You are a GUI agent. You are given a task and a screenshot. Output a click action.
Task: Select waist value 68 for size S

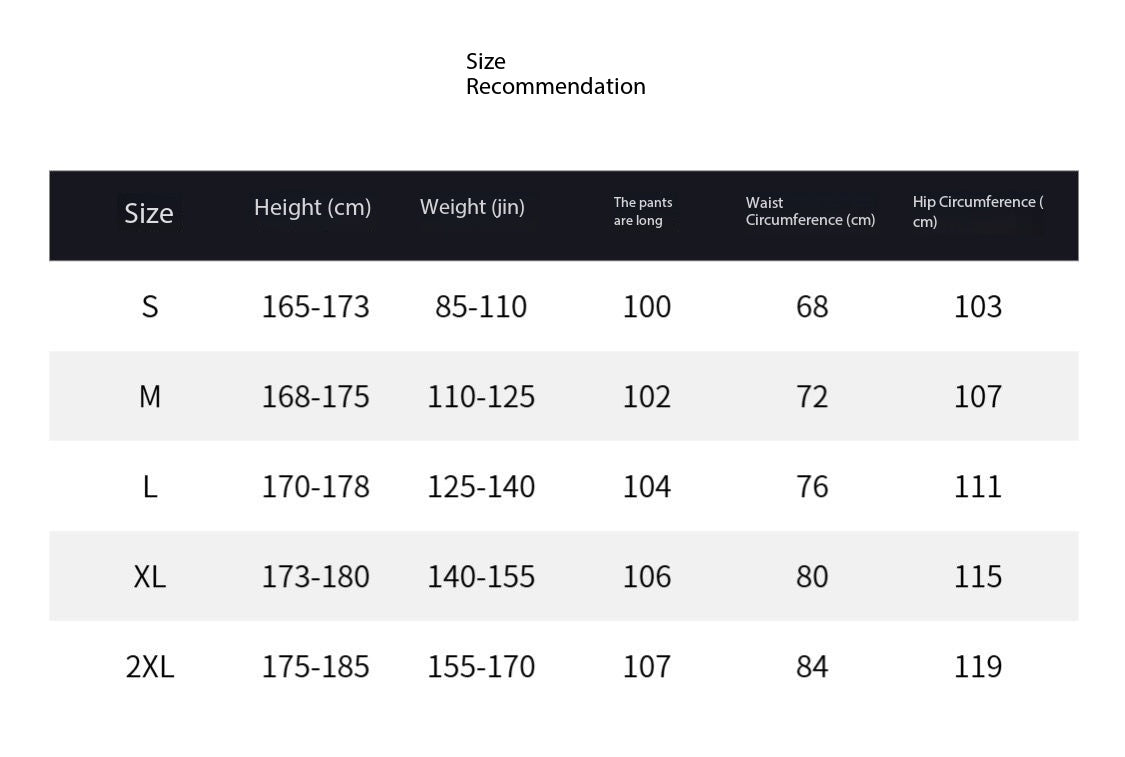pos(812,306)
